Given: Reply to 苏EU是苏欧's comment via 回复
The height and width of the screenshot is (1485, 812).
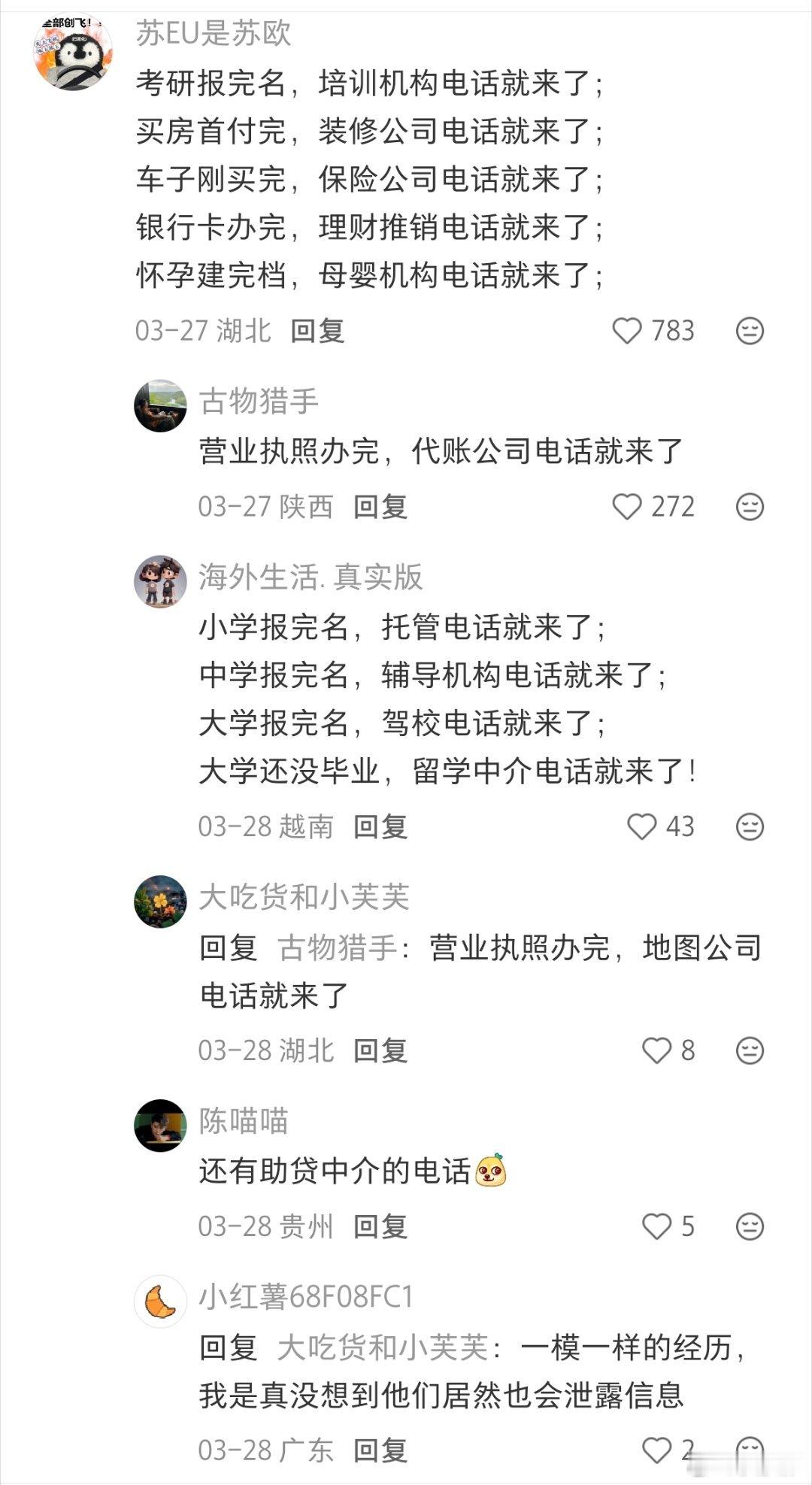Looking at the screenshot, I should 316,331.
